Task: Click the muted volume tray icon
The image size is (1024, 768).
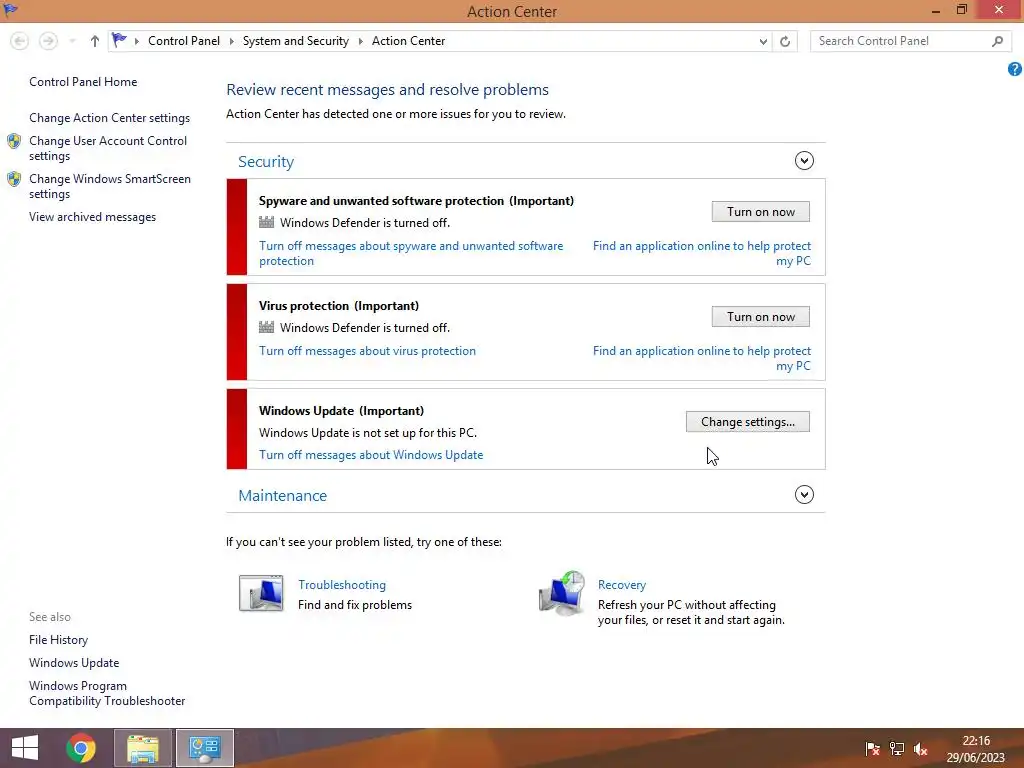Action: 921,749
